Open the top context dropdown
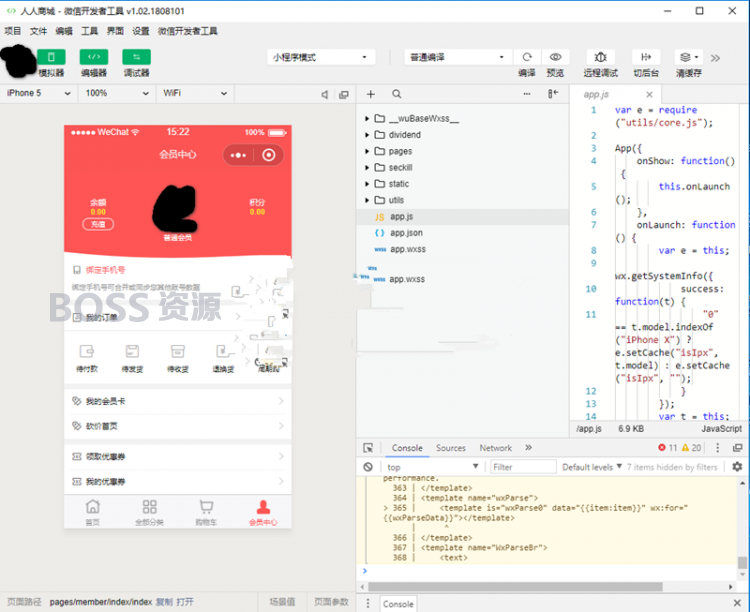The height and width of the screenshot is (612, 750). [x=433, y=467]
